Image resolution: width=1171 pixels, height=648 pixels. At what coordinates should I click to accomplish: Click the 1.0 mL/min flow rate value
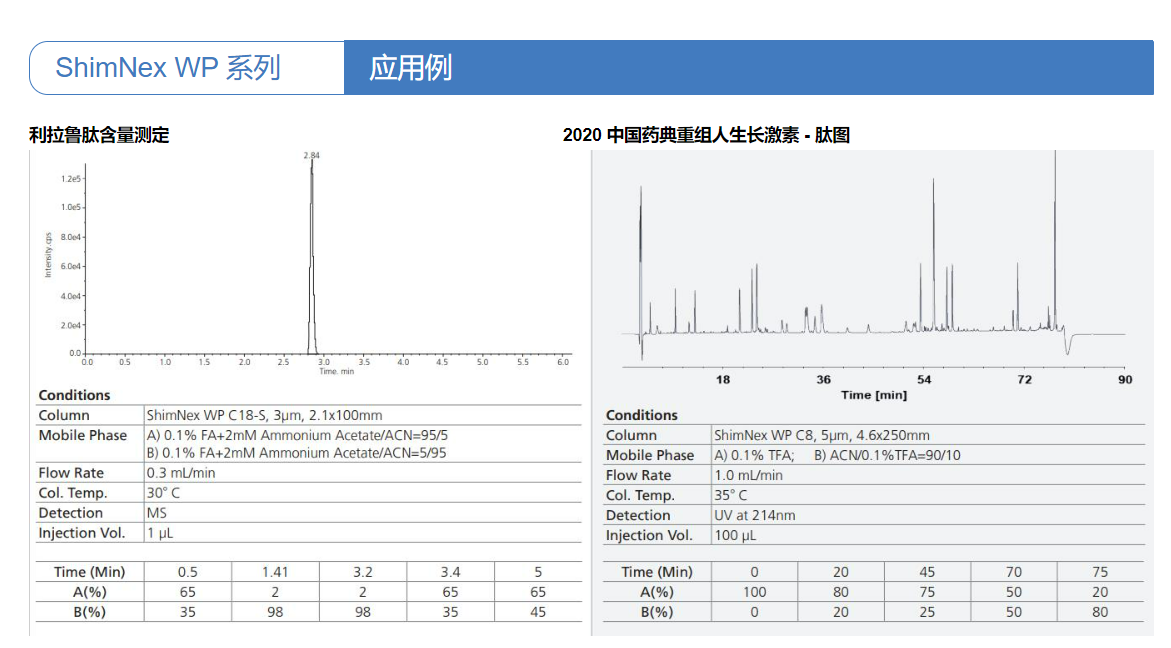tap(748, 475)
